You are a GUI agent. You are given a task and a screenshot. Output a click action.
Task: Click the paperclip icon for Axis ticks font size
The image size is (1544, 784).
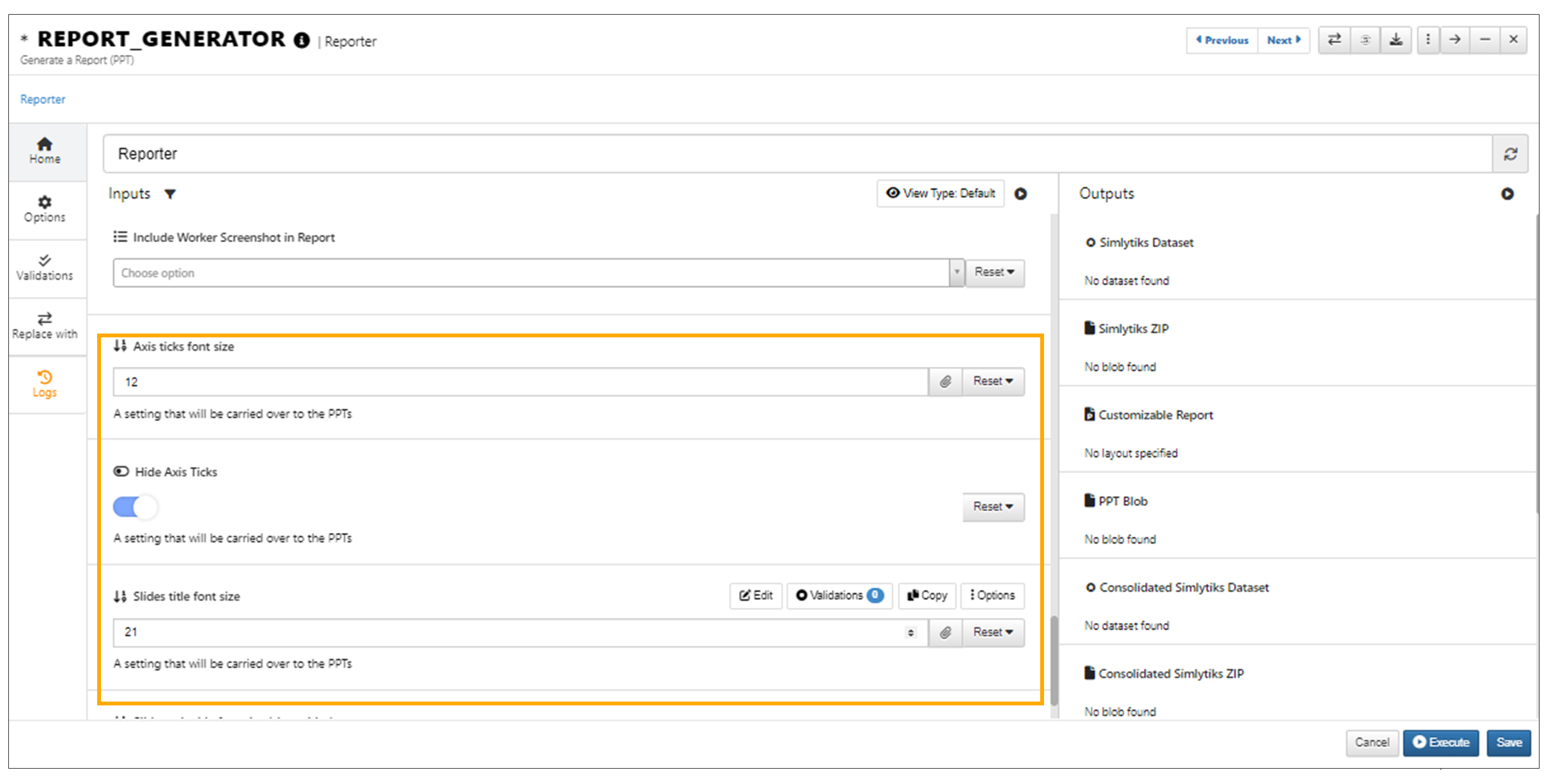pyautogui.click(x=945, y=381)
